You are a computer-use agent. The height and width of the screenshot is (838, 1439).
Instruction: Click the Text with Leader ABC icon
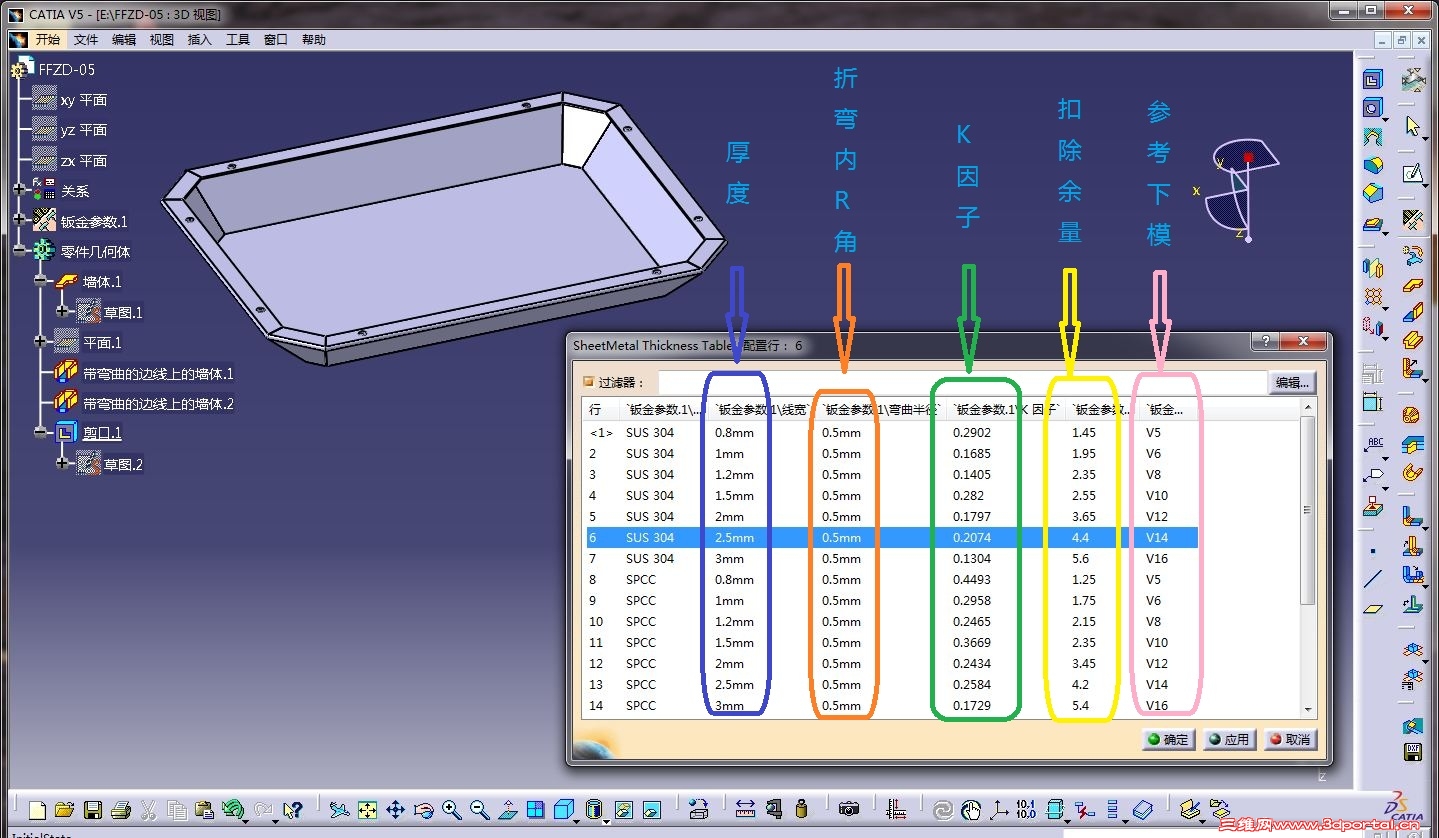point(1374,445)
